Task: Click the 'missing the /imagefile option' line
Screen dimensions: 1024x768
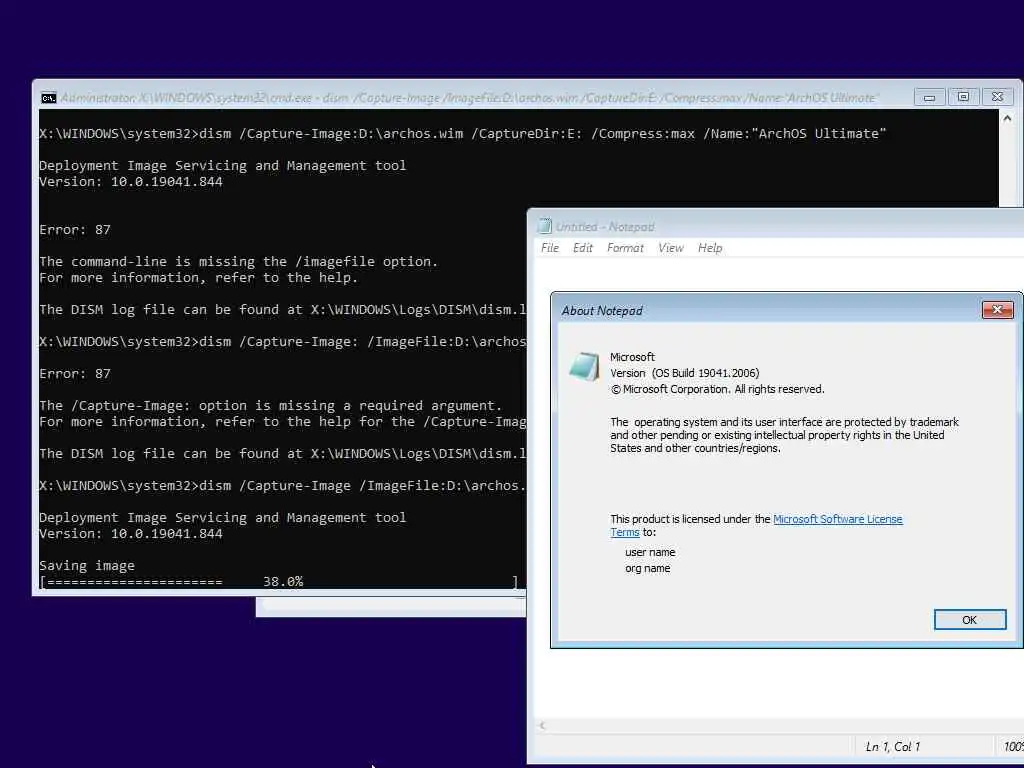Action: tap(238, 262)
